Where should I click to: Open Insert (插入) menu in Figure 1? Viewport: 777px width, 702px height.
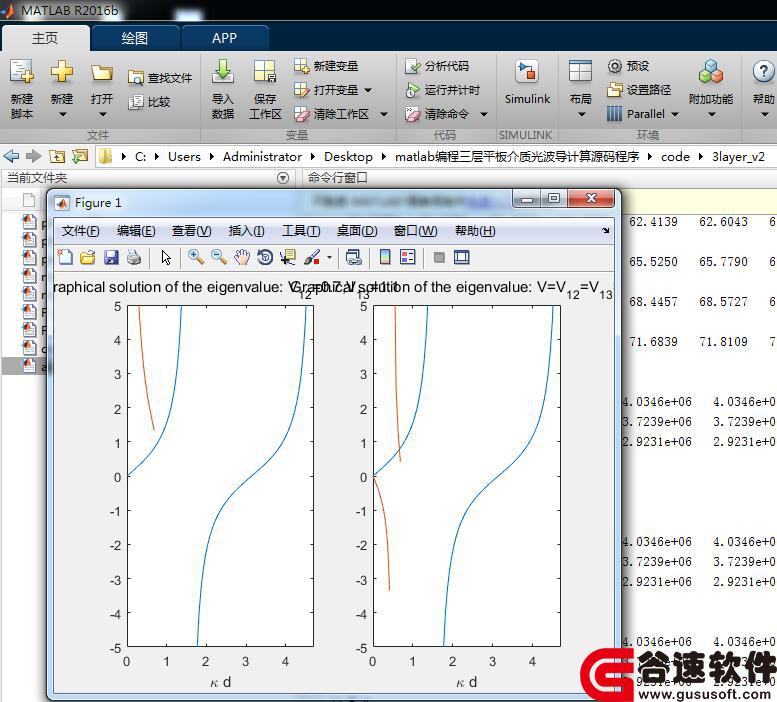coord(246,231)
